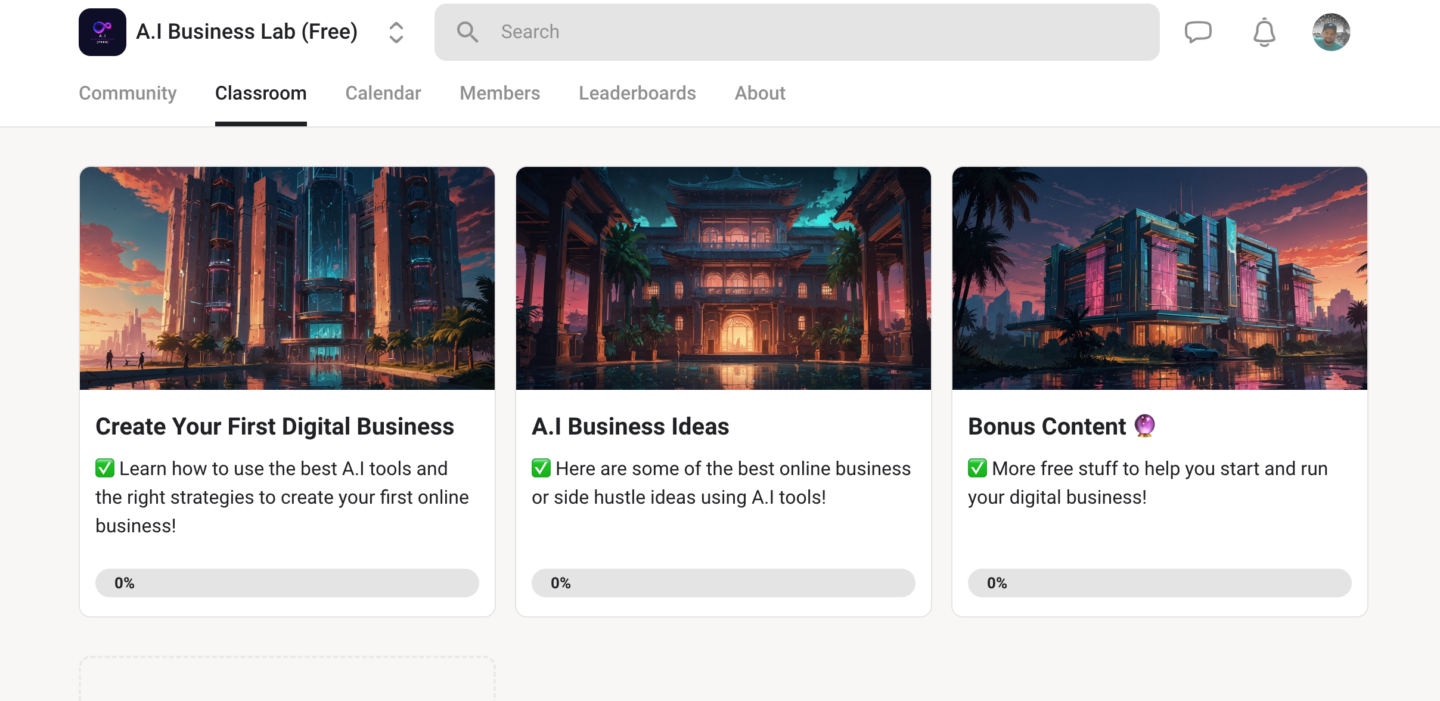Click the search magnifier icon
This screenshot has width=1440, height=701.
(467, 32)
